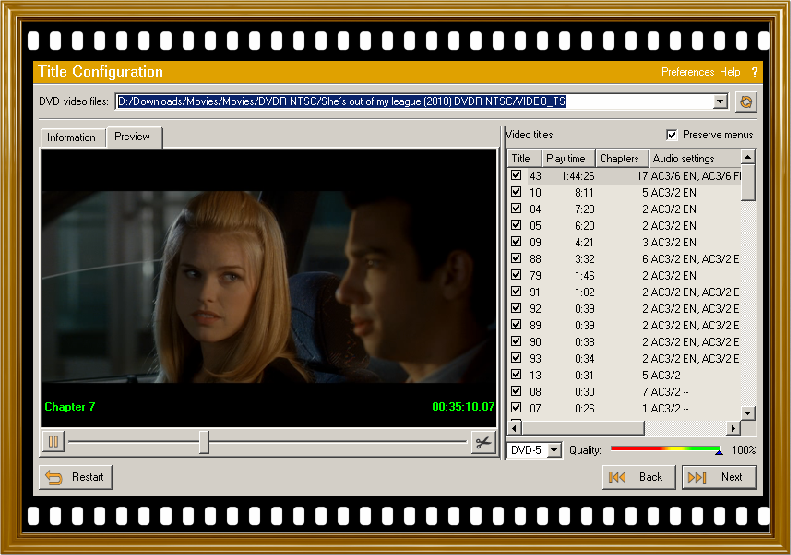Click the Quality slider bar
This screenshot has height=555, width=791.
(x=666, y=448)
